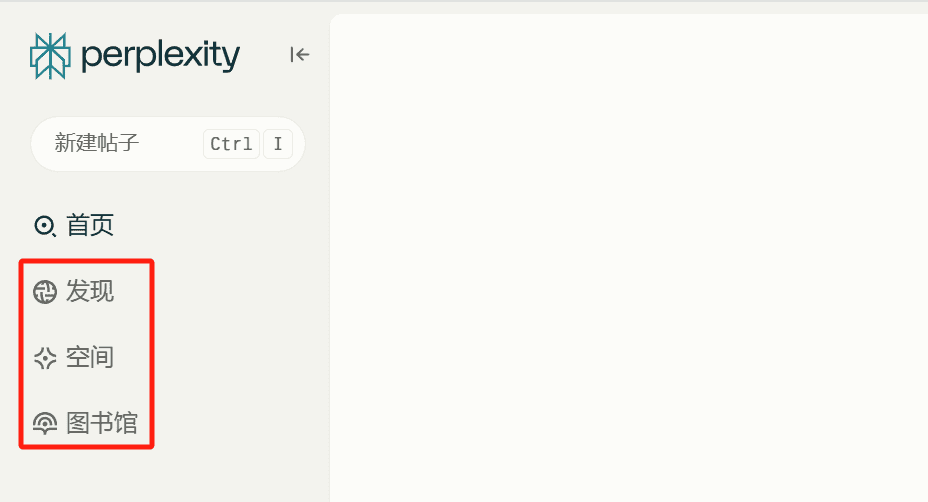Click the perplexity wordmark text
This screenshot has height=502, width=928.
(x=160, y=56)
